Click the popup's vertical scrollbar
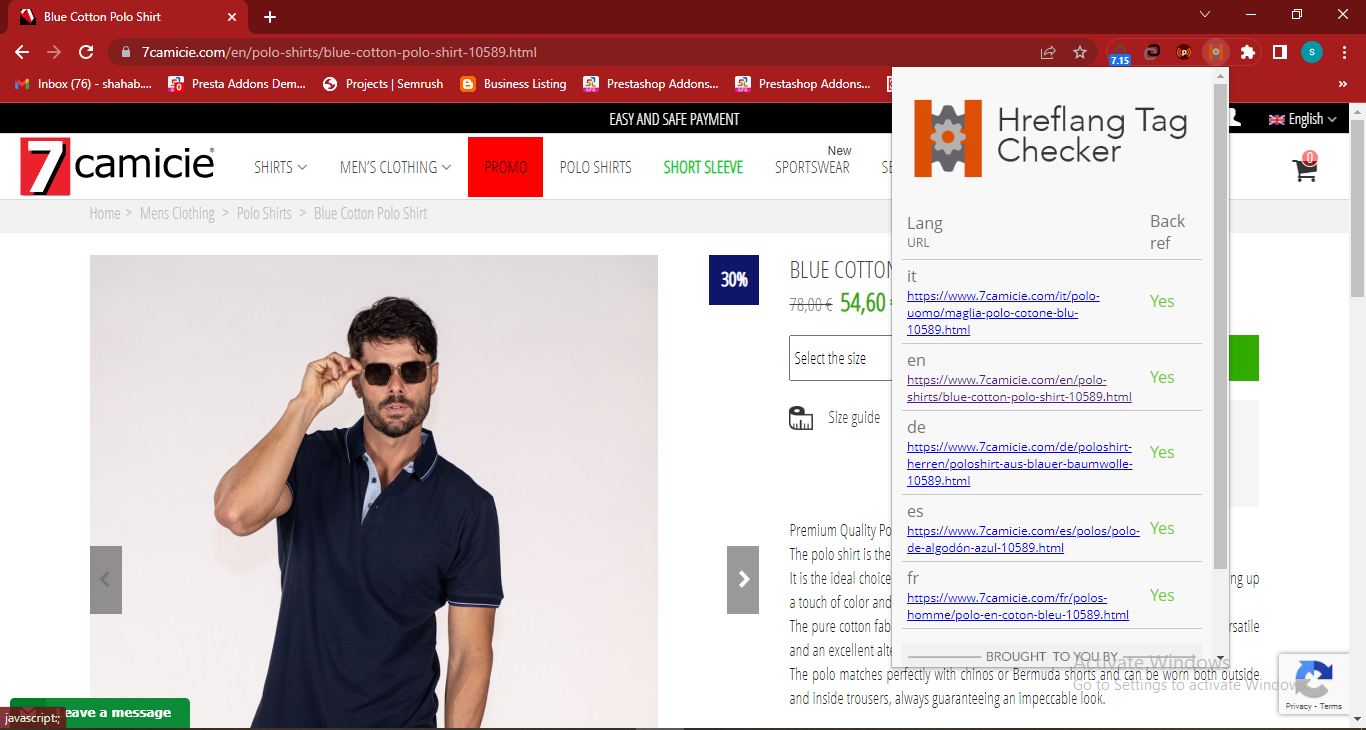 1220,326
